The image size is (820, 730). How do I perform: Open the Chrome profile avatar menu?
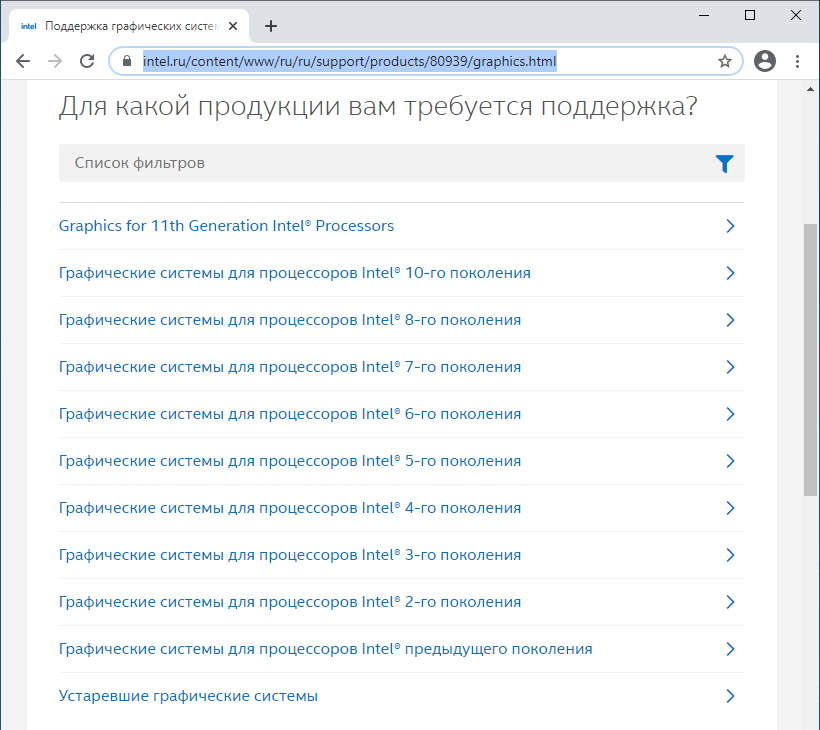coord(765,61)
